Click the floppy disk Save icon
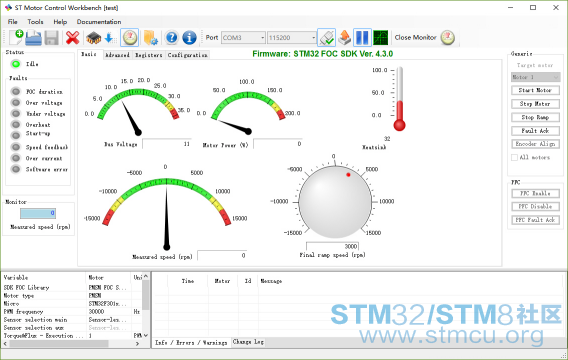Image resolution: width=568 pixels, height=360 pixels. (x=51, y=38)
